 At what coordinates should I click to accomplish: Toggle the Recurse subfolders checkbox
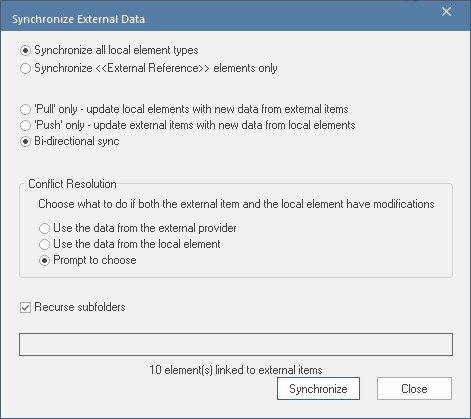click(x=25, y=307)
